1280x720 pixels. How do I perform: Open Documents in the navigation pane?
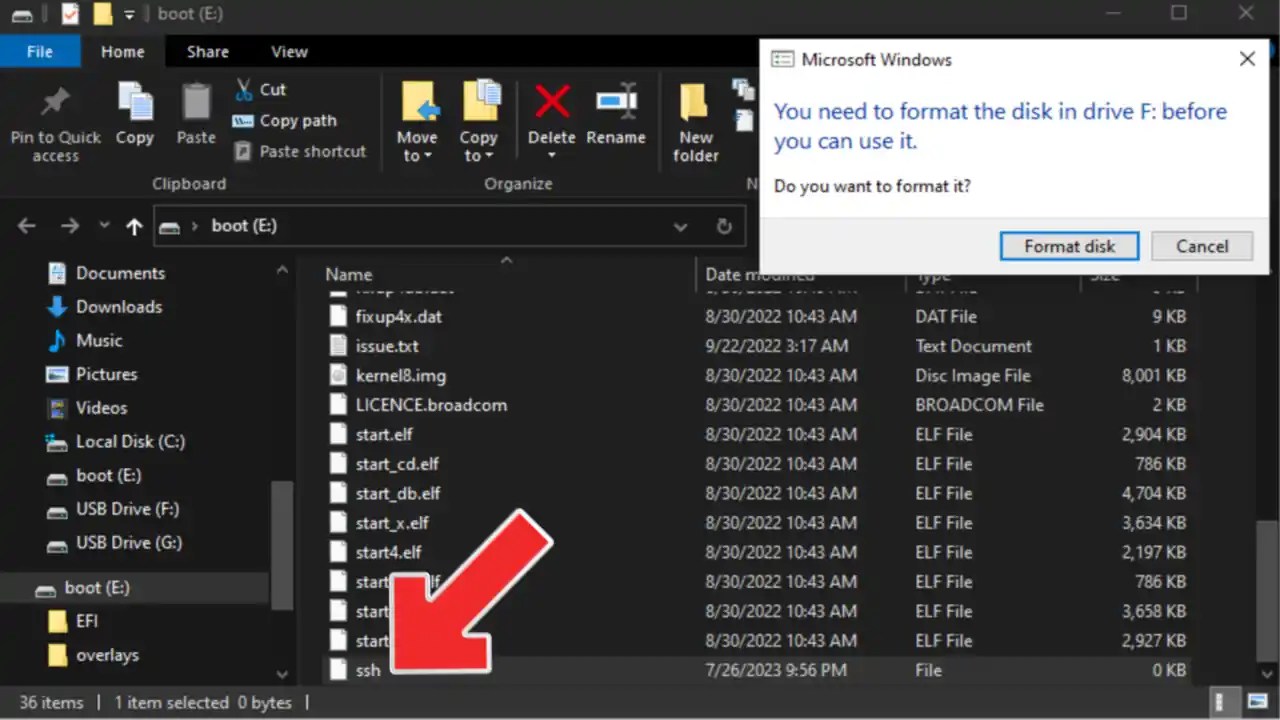pyautogui.click(x=120, y=273)
